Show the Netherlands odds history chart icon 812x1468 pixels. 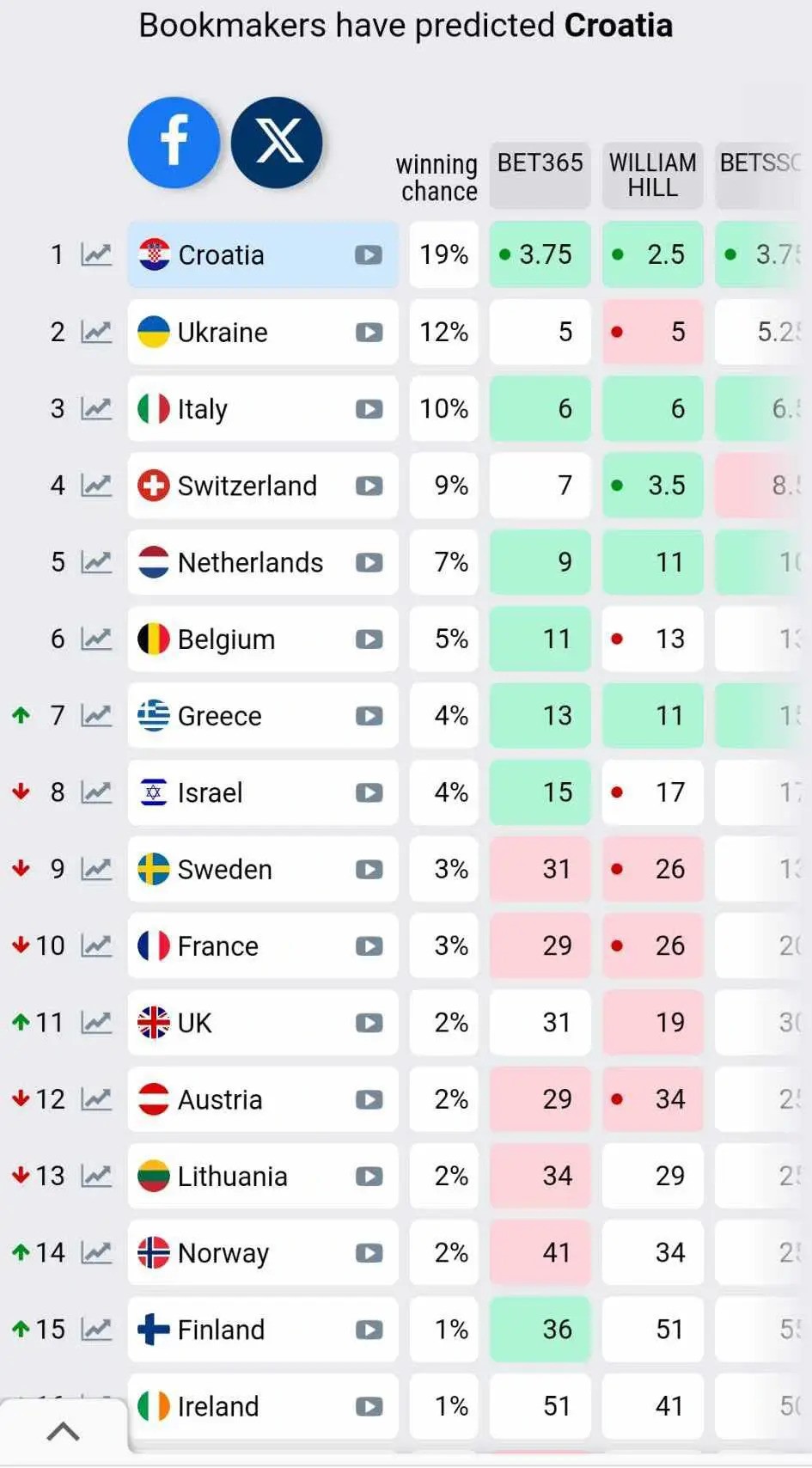[96, 562]
